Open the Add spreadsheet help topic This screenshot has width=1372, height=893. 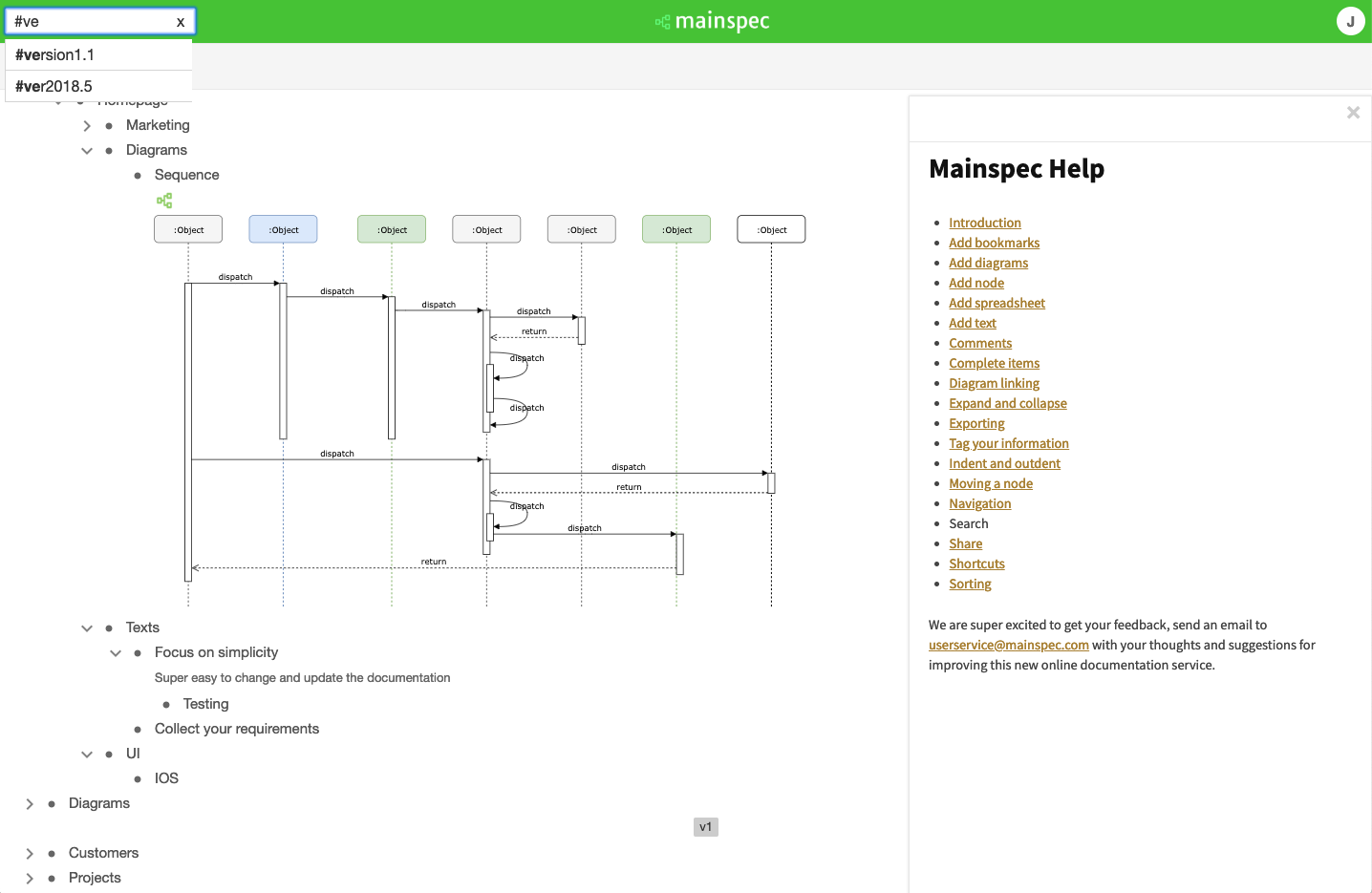997,303
